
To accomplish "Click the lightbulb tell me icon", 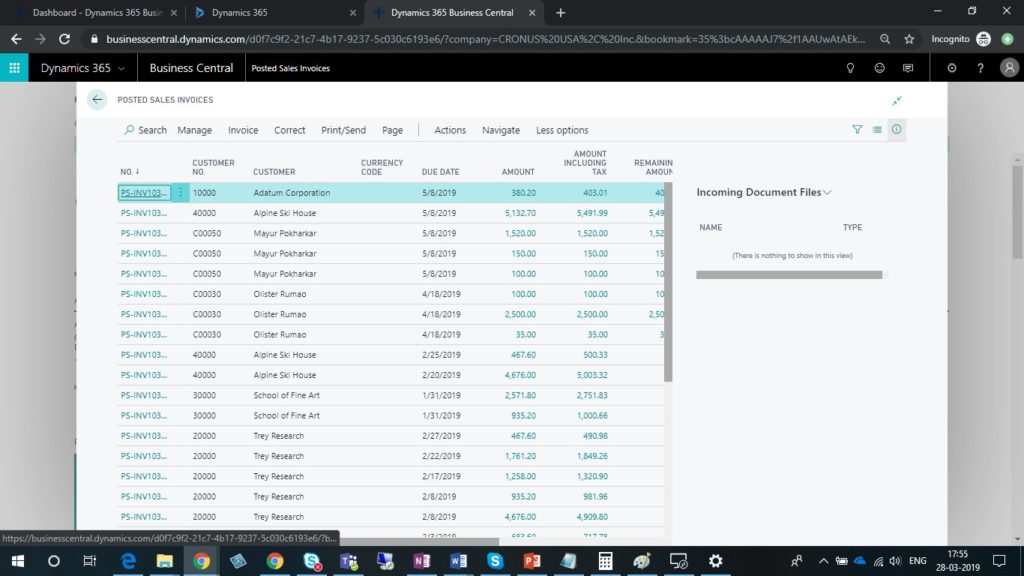I will (850, 68).
